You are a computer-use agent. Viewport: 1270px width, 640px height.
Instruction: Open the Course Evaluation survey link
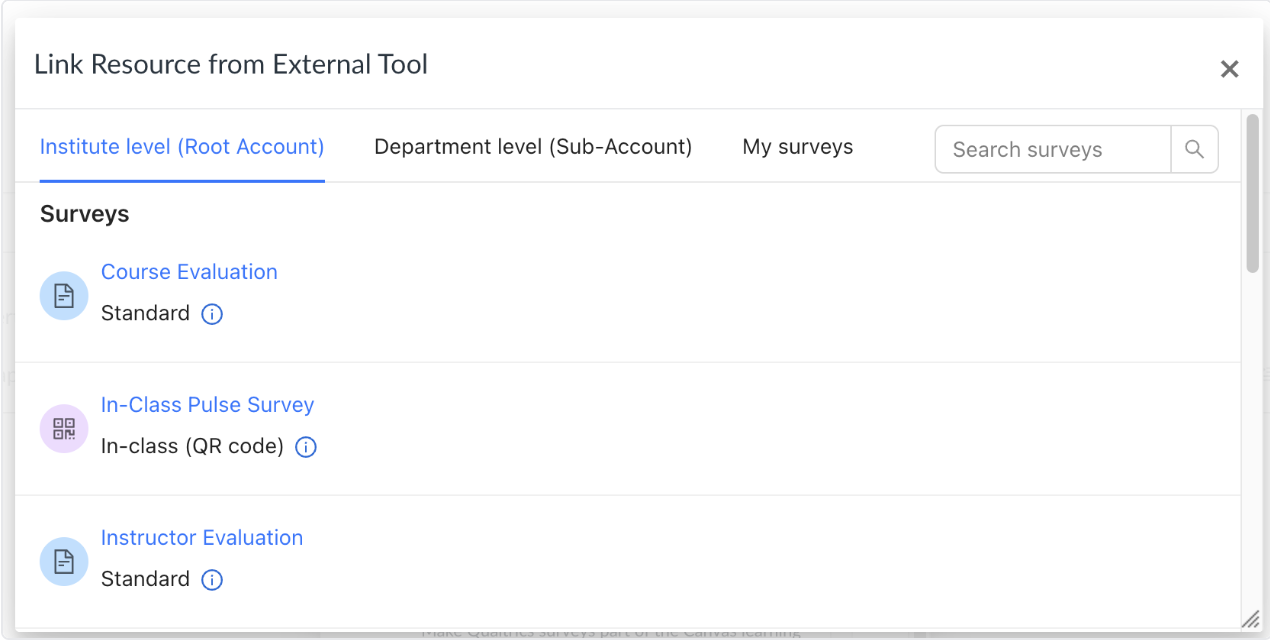[189, 272]
